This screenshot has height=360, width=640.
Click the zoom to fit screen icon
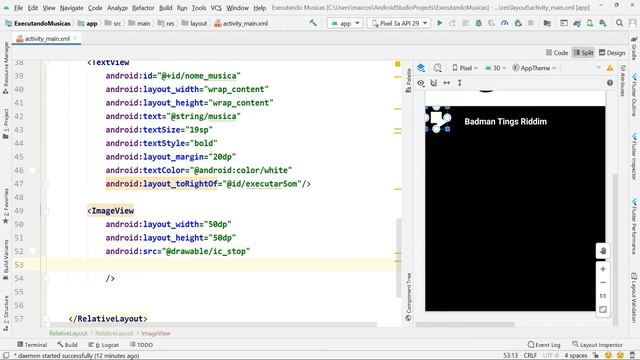click(x=603, y=309)
